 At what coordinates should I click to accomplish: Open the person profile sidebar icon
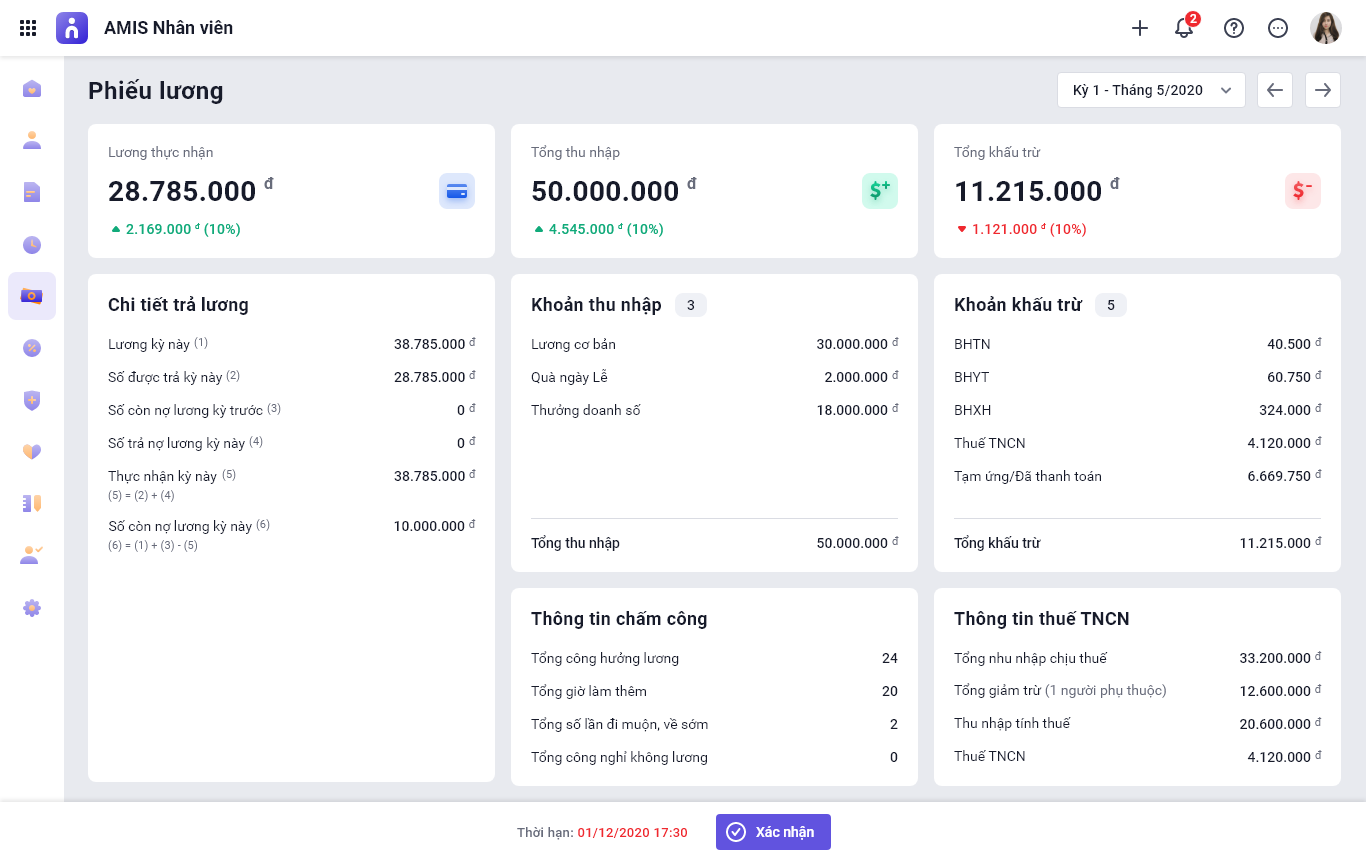[32, 140]
